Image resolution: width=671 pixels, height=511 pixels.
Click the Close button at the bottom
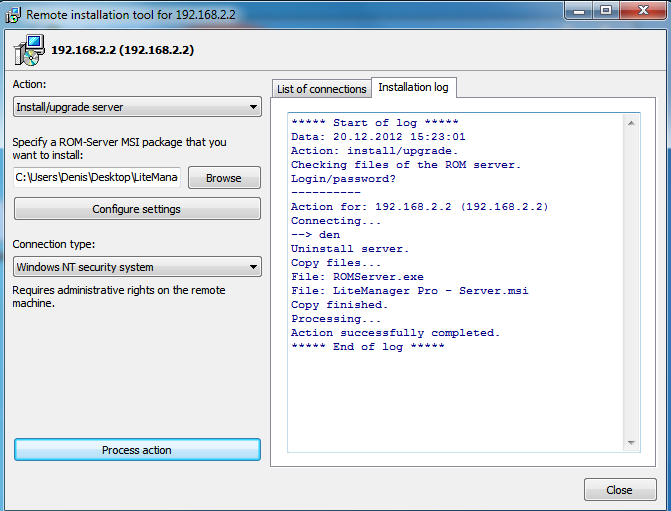[620, 490]
